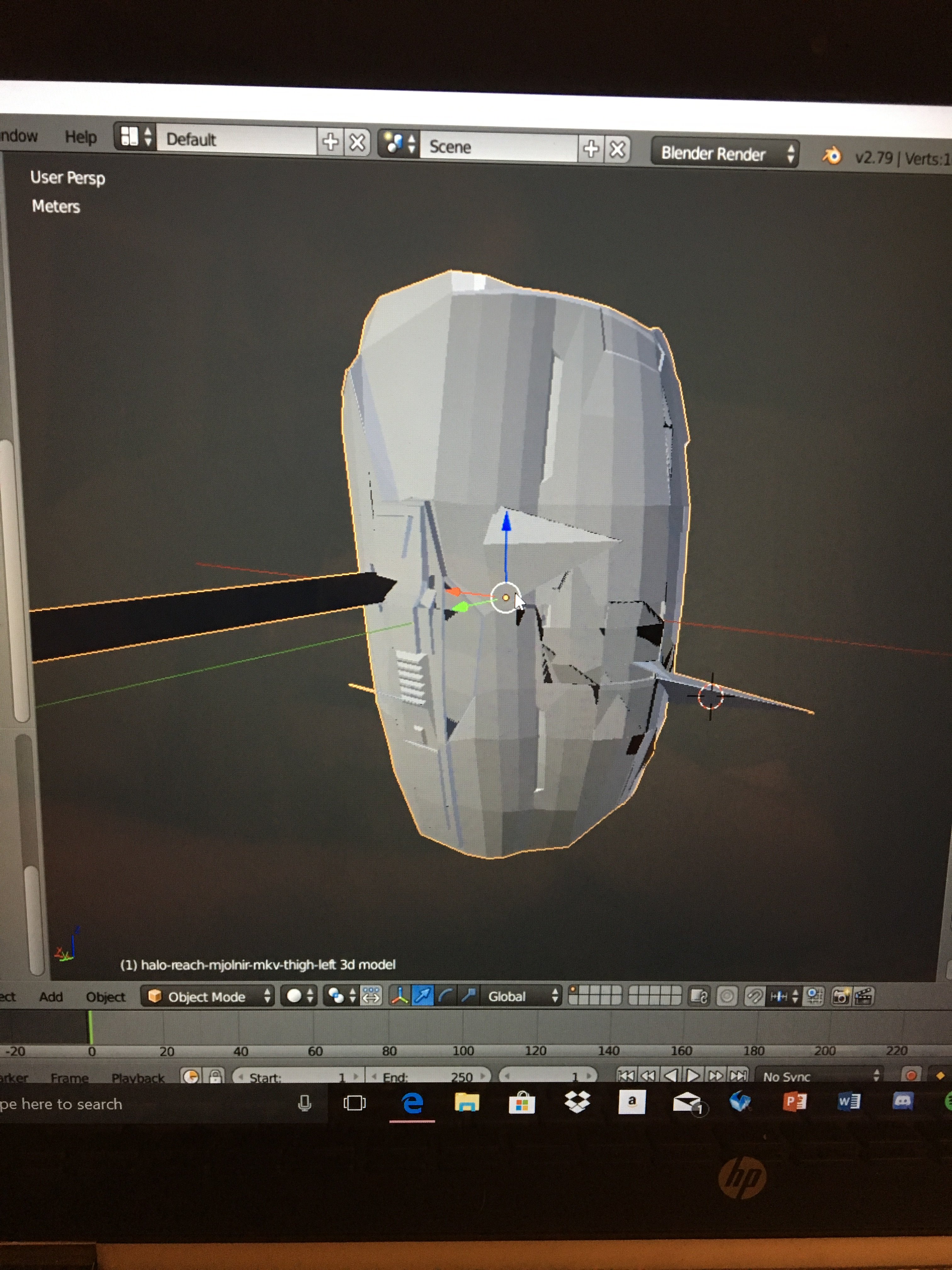This screenshot has width=952, height=1270.
Task: Click the green Y-axis manipulator handle
Action: 461,606
